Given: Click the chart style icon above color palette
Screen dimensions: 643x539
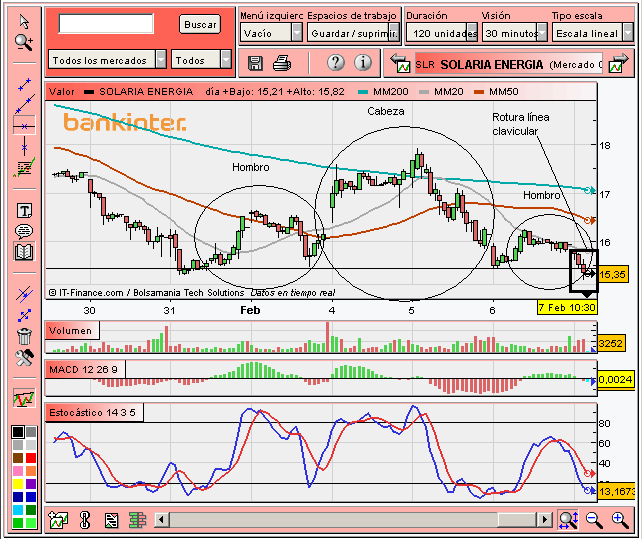Looking at the screenshot, I should (24, 398).
